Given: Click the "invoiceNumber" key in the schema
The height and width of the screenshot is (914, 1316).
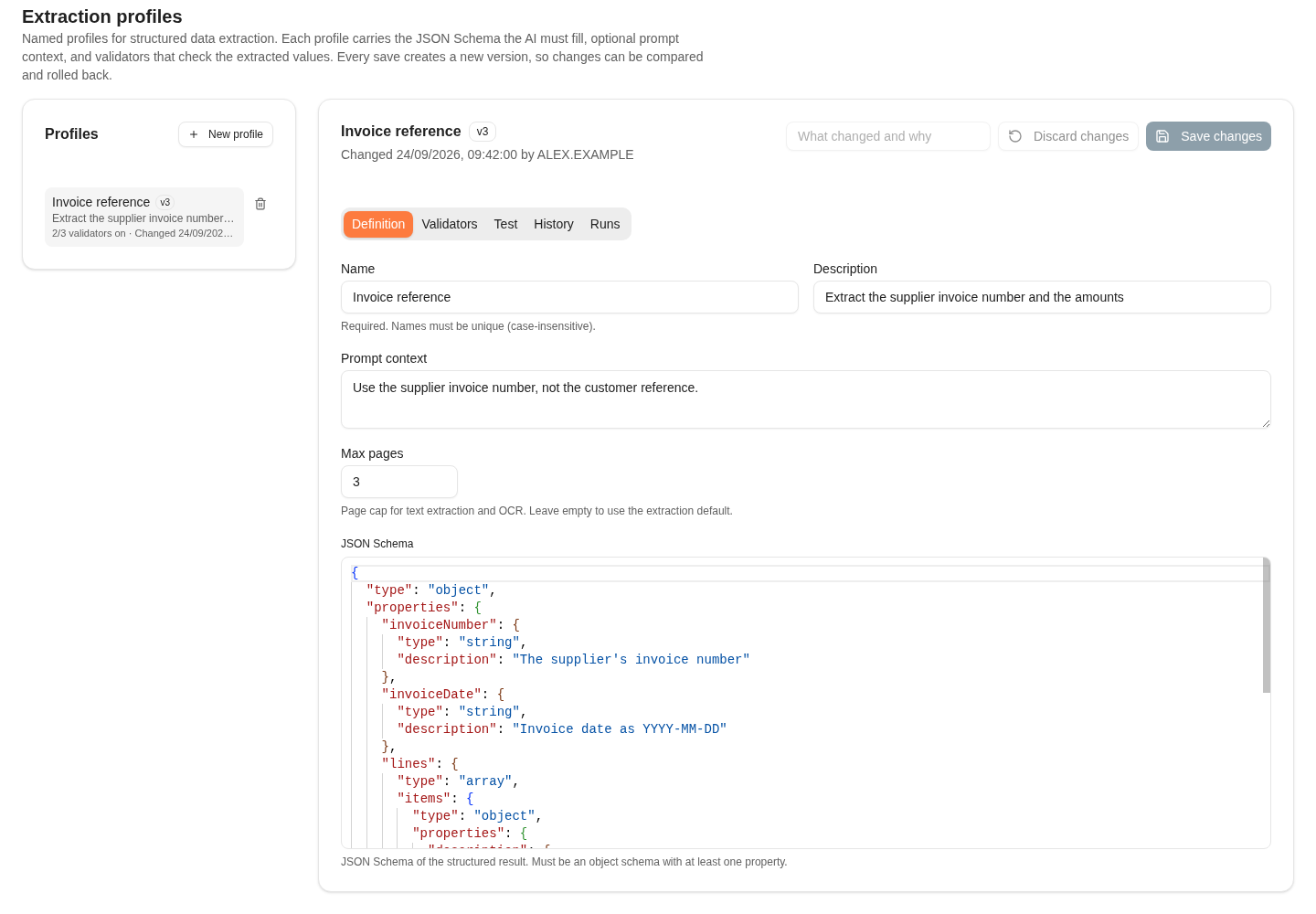Looking at the screenshot, I should pos(440,625).
